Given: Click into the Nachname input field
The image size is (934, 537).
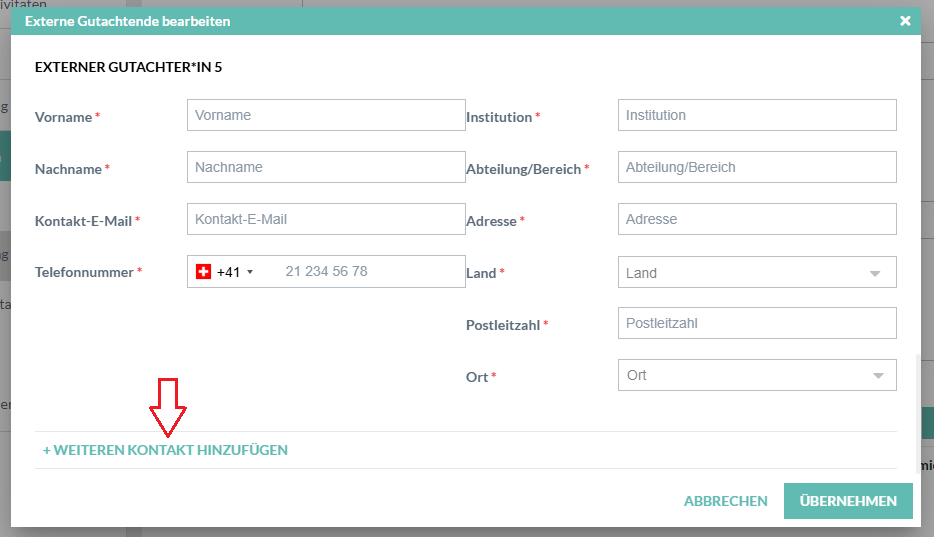Looking at the screenshot, I should [326, 168].
